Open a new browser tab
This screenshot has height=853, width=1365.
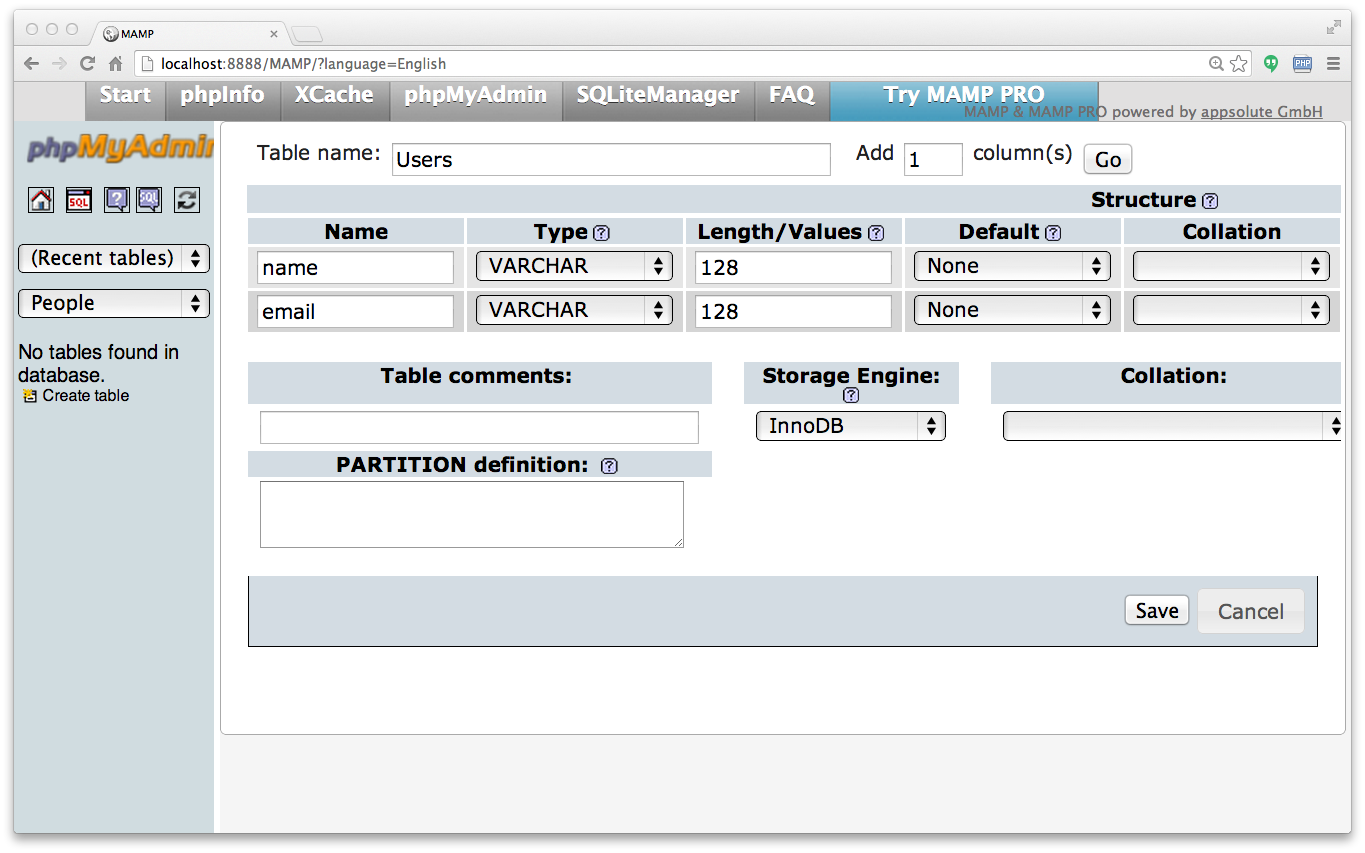[307, 35]
